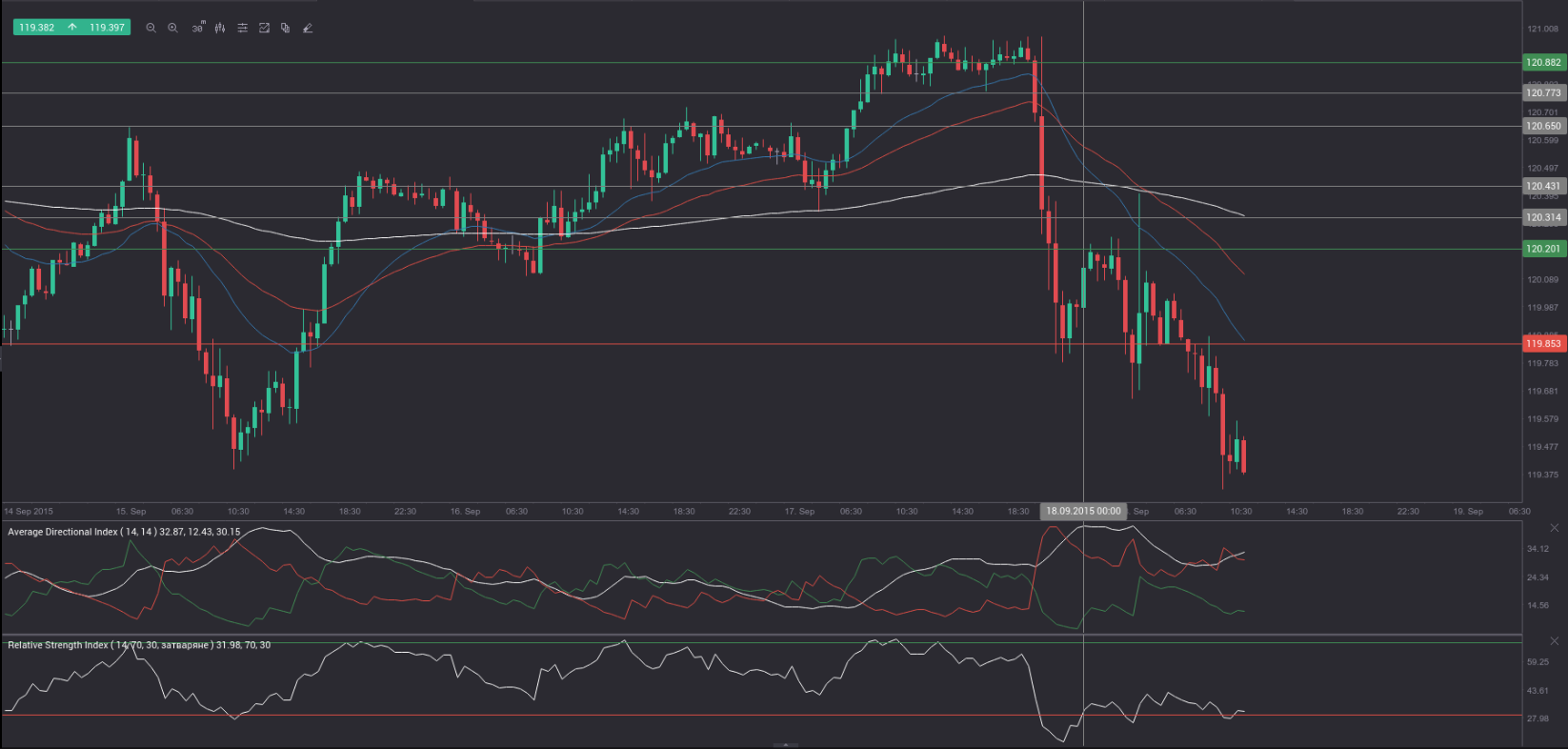Click the copy chart template icon
This screenshot has width=1568, height=749.
pyautogui.click(x=286, y=29)
